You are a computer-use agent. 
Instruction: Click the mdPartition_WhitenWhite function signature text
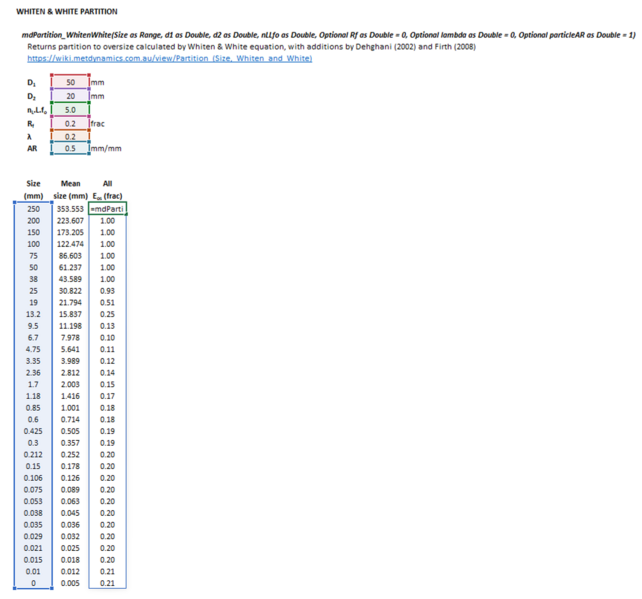[x=320, y=35]
